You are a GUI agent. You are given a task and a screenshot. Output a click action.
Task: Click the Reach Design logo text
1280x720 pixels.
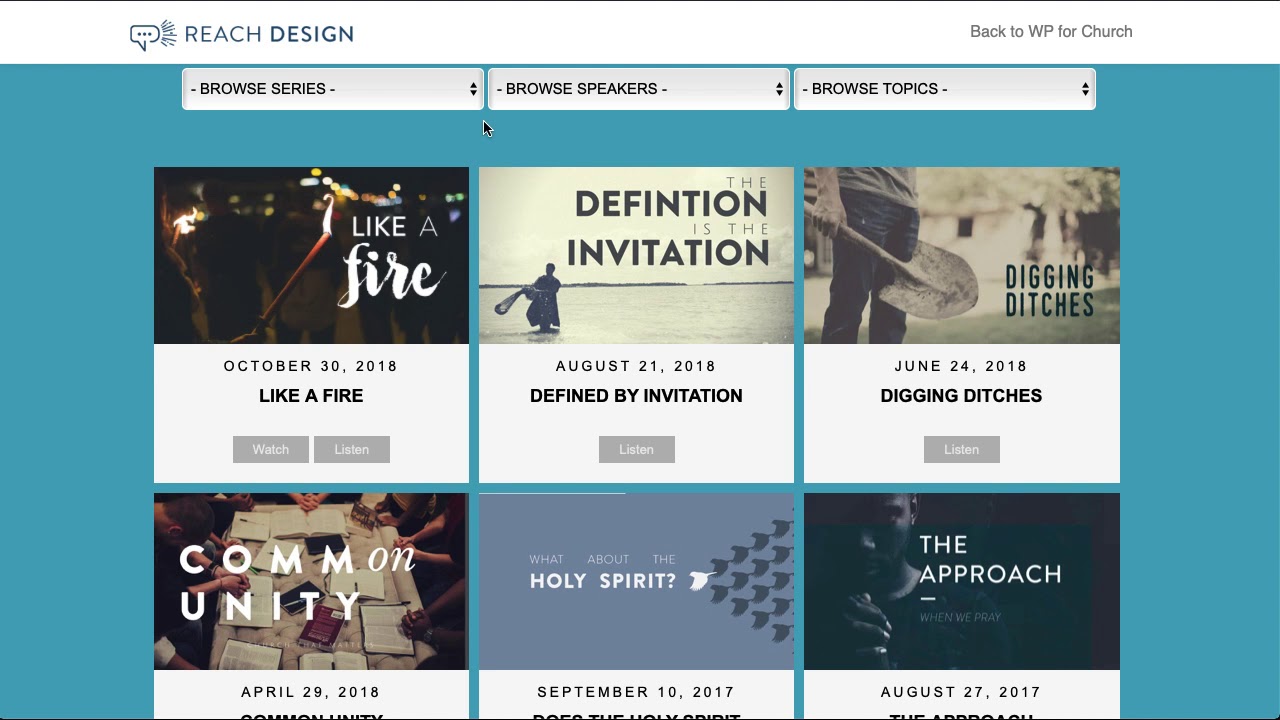click(x=269, y=35)
